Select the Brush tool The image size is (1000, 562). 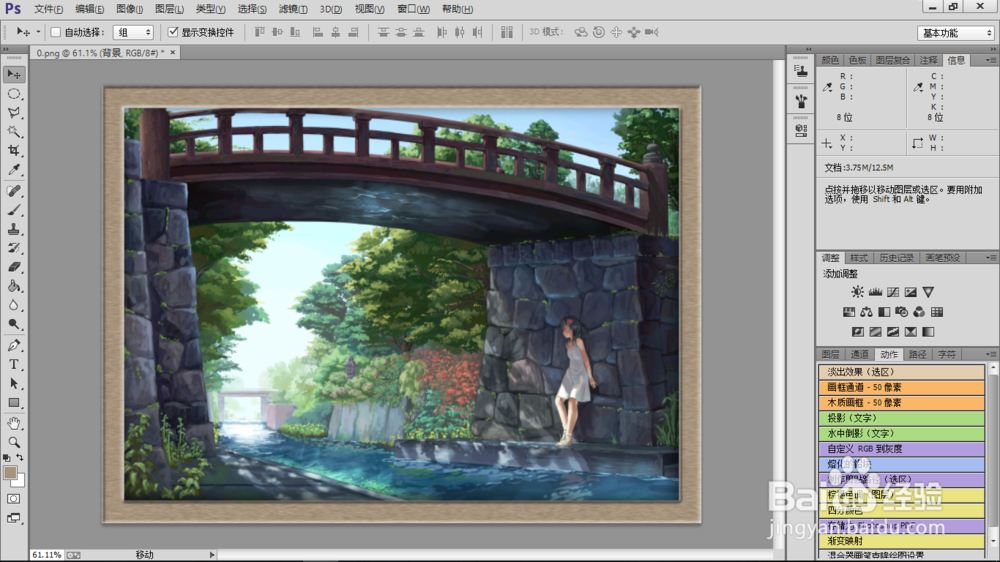13,210
